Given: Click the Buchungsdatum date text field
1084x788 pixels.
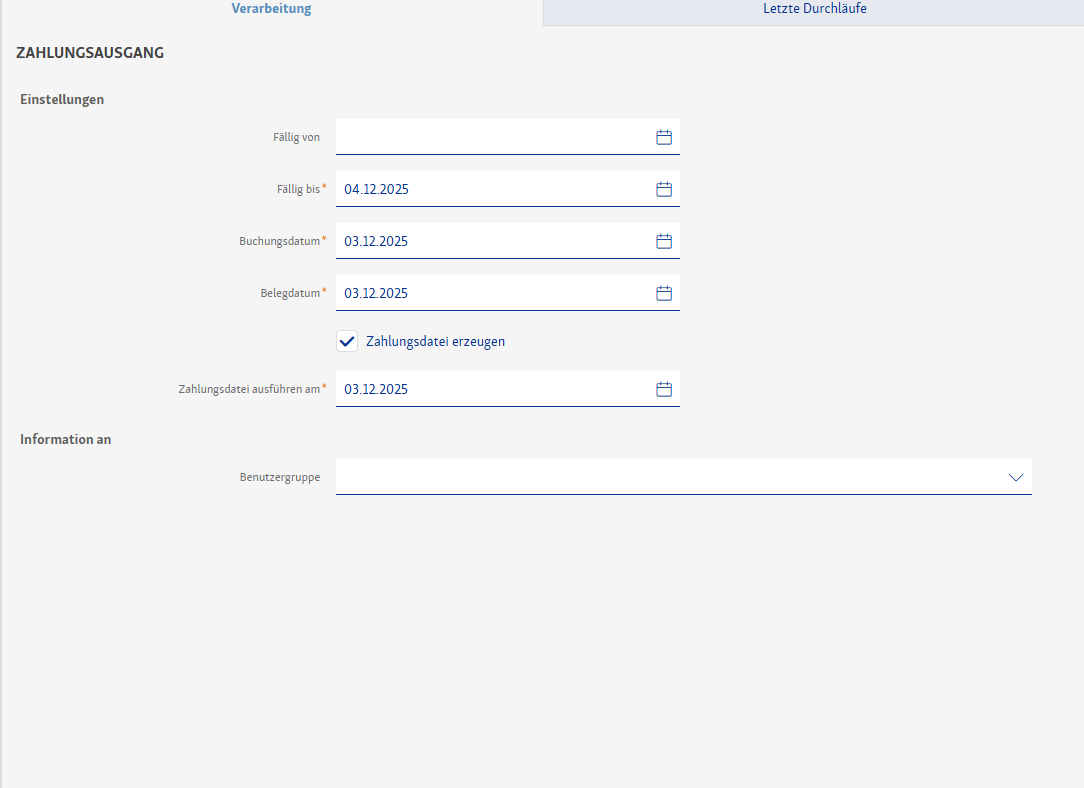Looking at the screenshot, I should [x=490, y=241].
